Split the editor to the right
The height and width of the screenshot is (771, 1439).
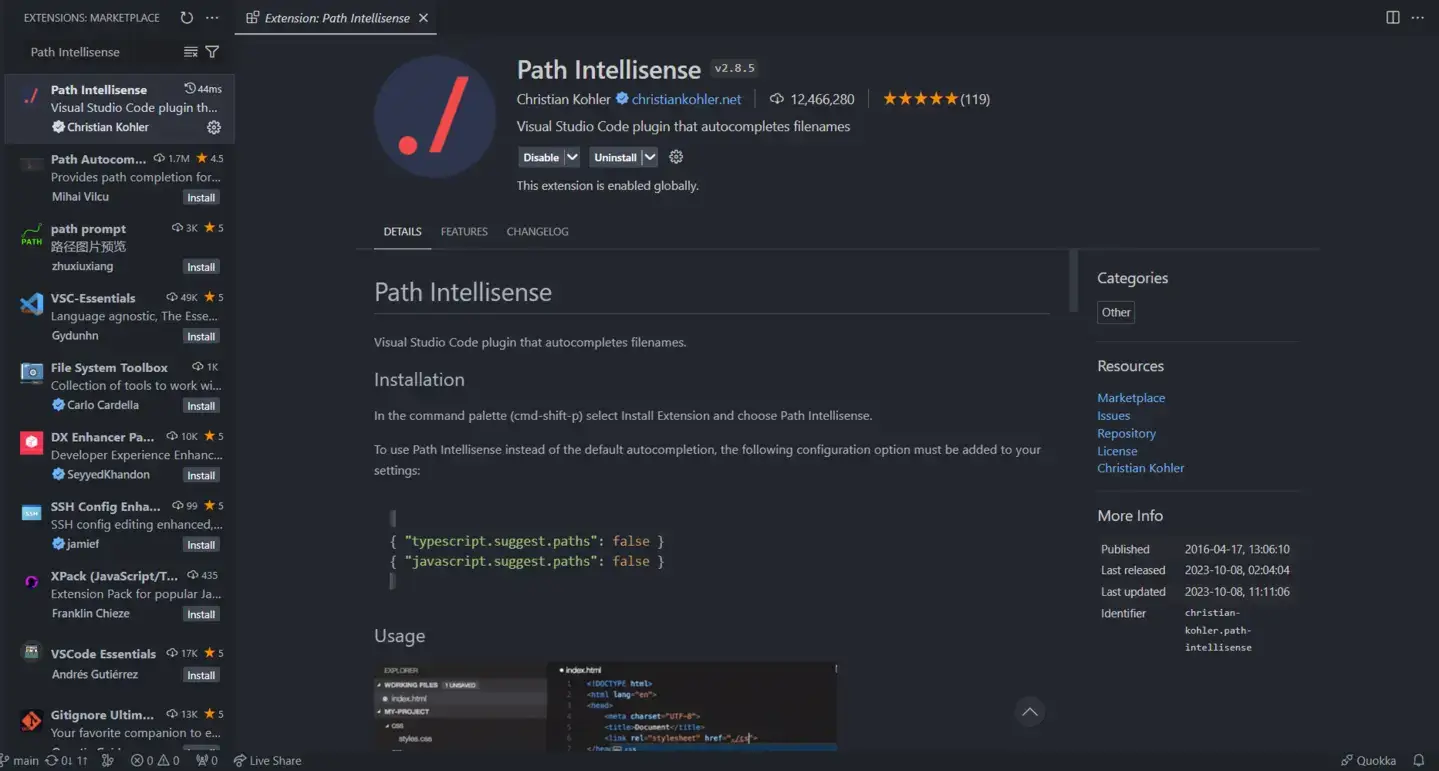(1393, 17)
